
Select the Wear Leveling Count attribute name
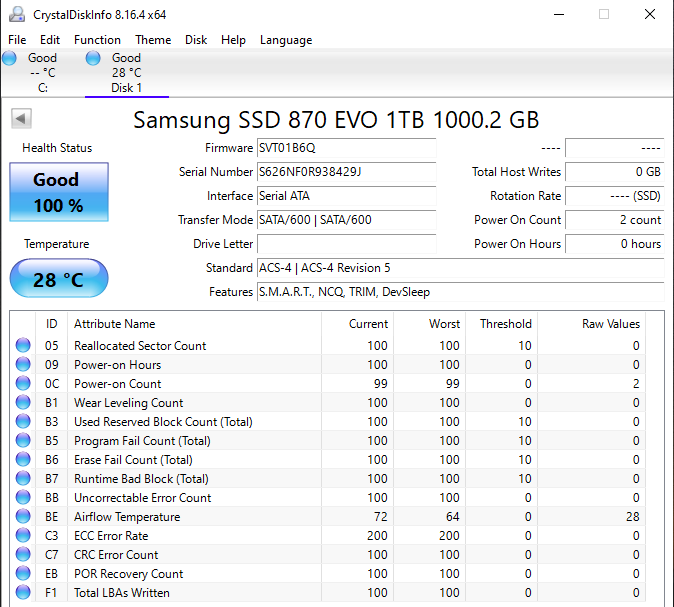pos(129,403)
